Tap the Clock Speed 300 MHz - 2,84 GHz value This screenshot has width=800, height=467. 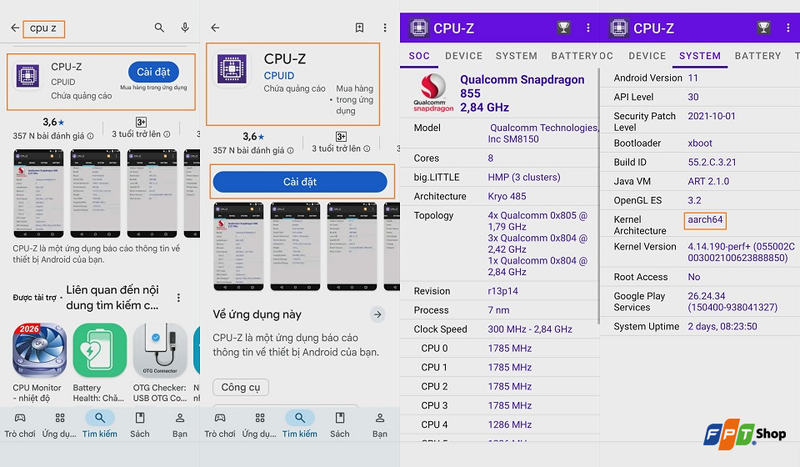click(x=530, y=329)
